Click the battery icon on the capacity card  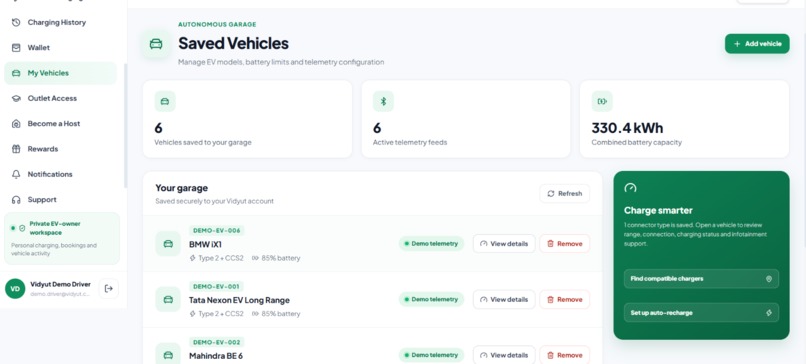click(x=602, y=101)
